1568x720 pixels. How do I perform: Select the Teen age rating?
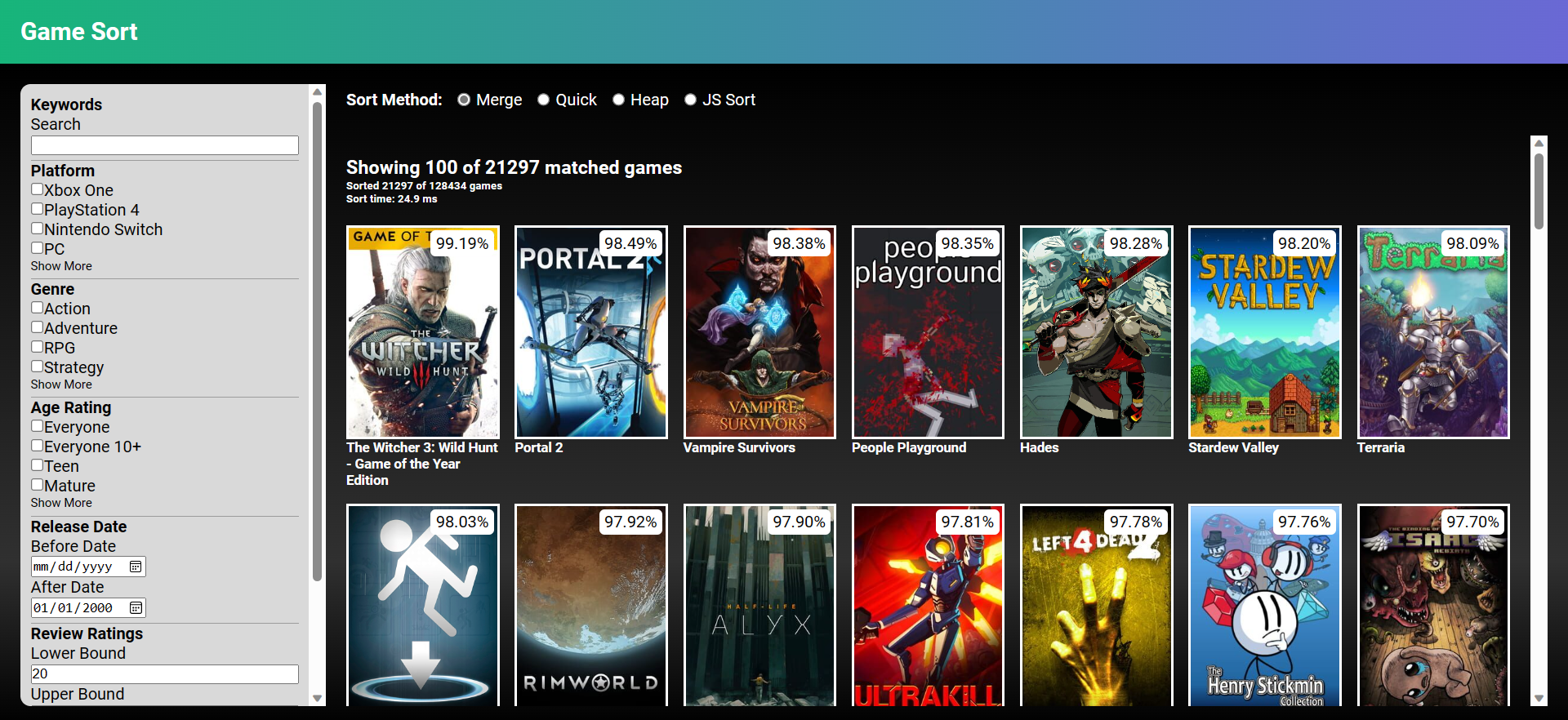[38, 465]
